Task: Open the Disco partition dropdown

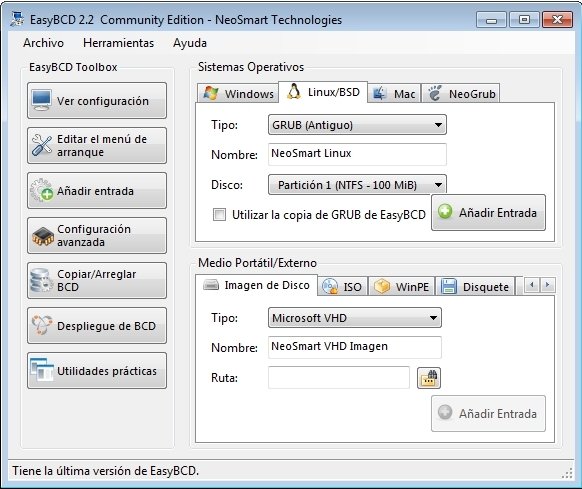Action: (357, 185)
